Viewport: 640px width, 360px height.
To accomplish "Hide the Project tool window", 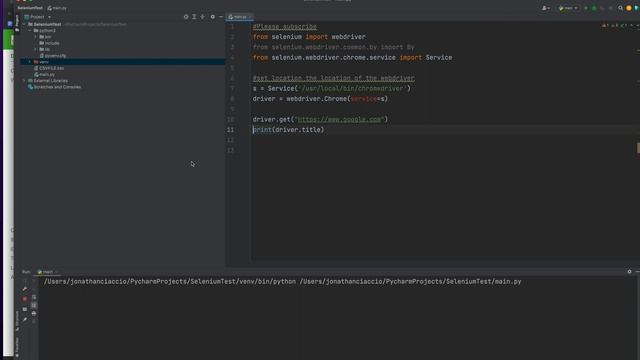I will point(221,17).
